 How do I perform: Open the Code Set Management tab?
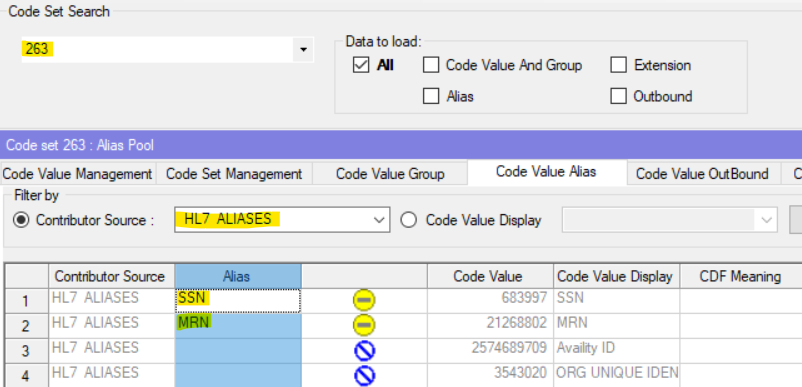click(x=234, y=174)
